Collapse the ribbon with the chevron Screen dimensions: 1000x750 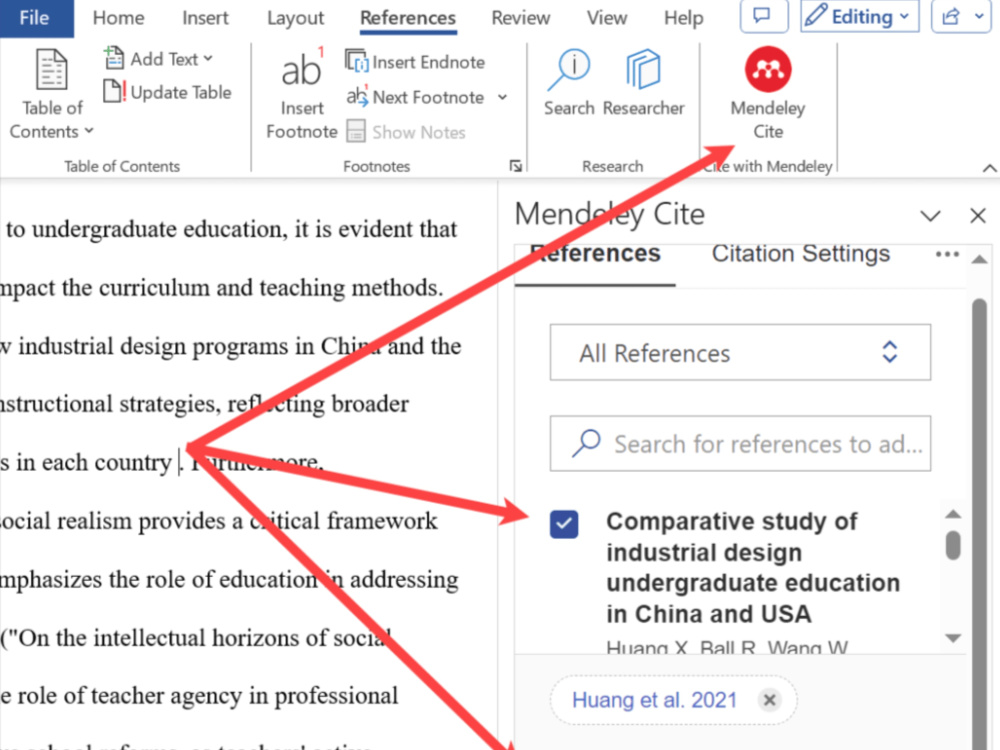point(989,168)
